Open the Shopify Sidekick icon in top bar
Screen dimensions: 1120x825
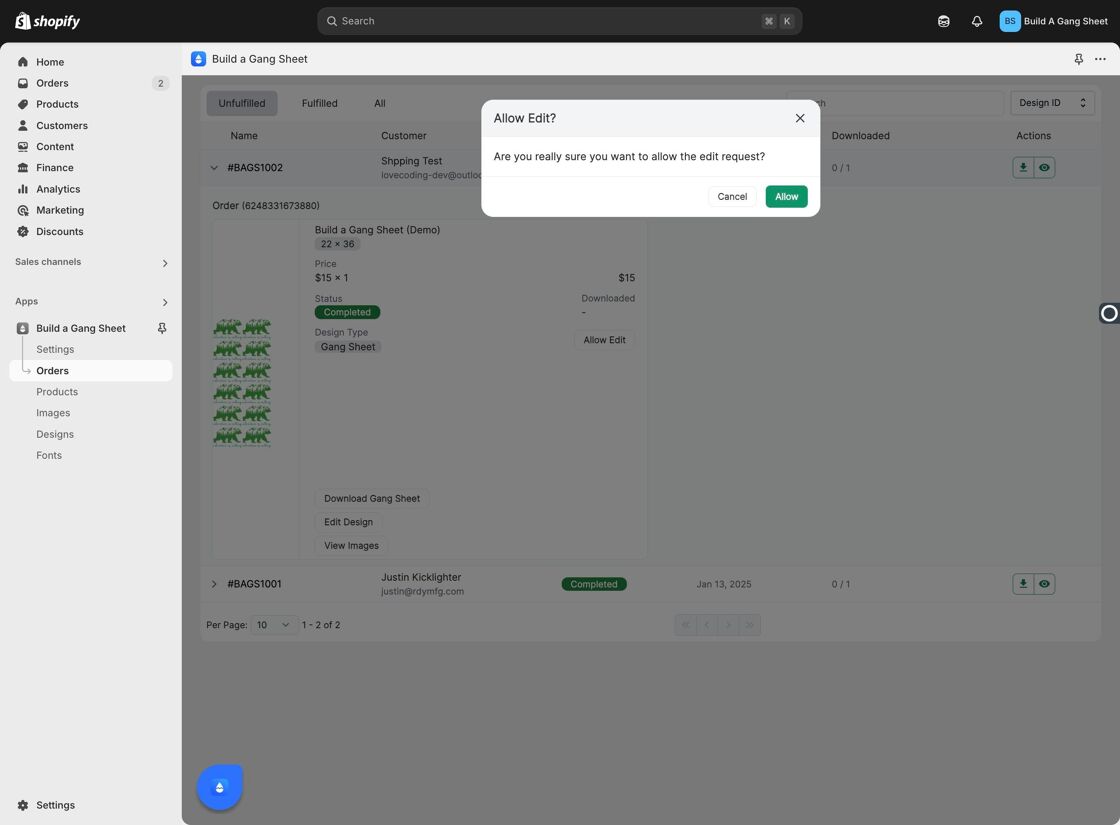[944, 21]
